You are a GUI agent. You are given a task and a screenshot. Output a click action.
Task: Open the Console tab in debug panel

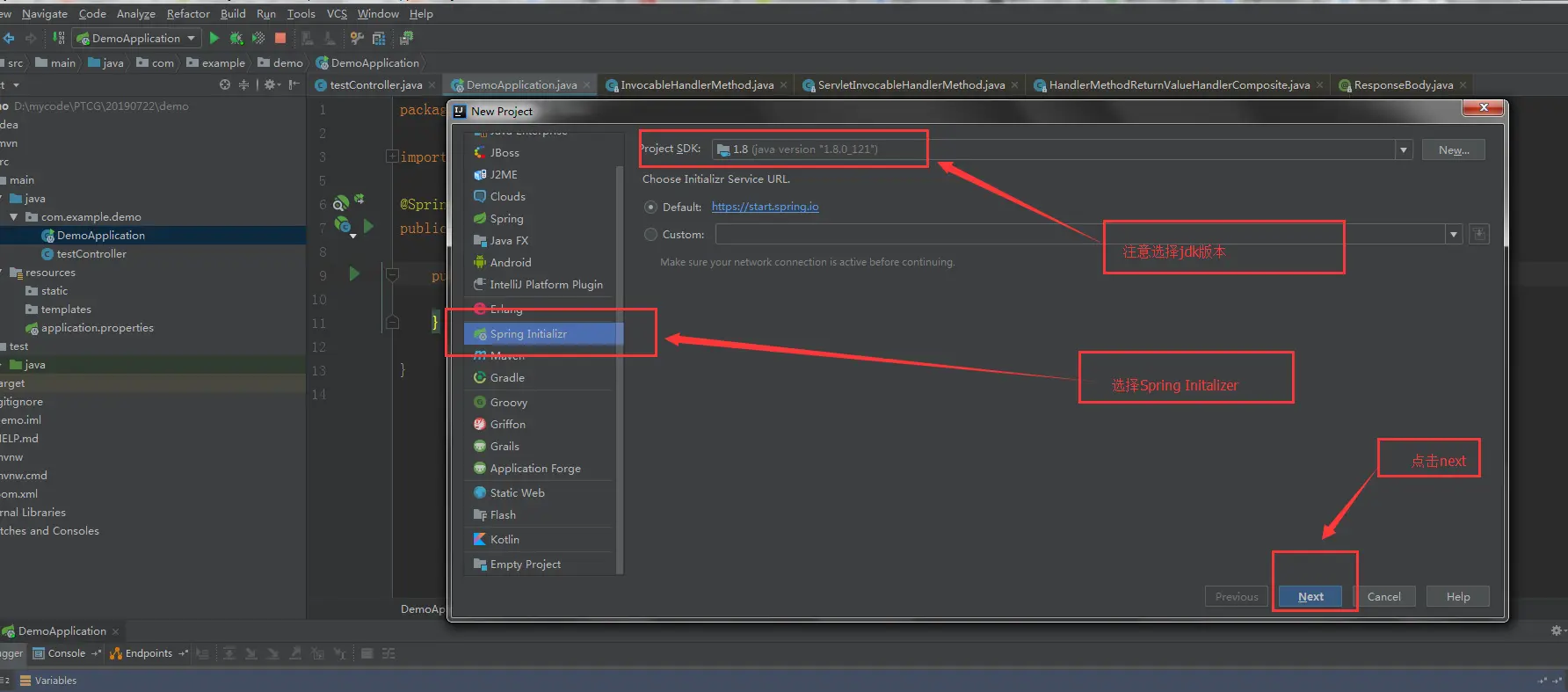67,653
